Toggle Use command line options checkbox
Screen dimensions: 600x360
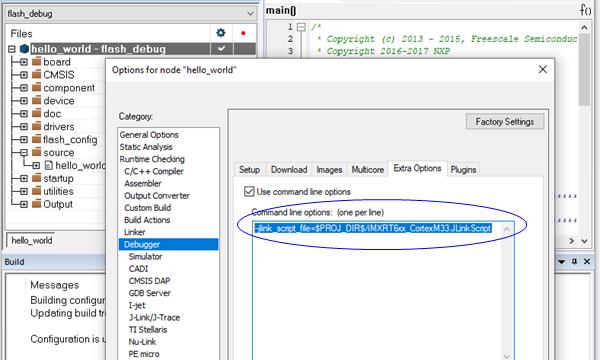249,191
